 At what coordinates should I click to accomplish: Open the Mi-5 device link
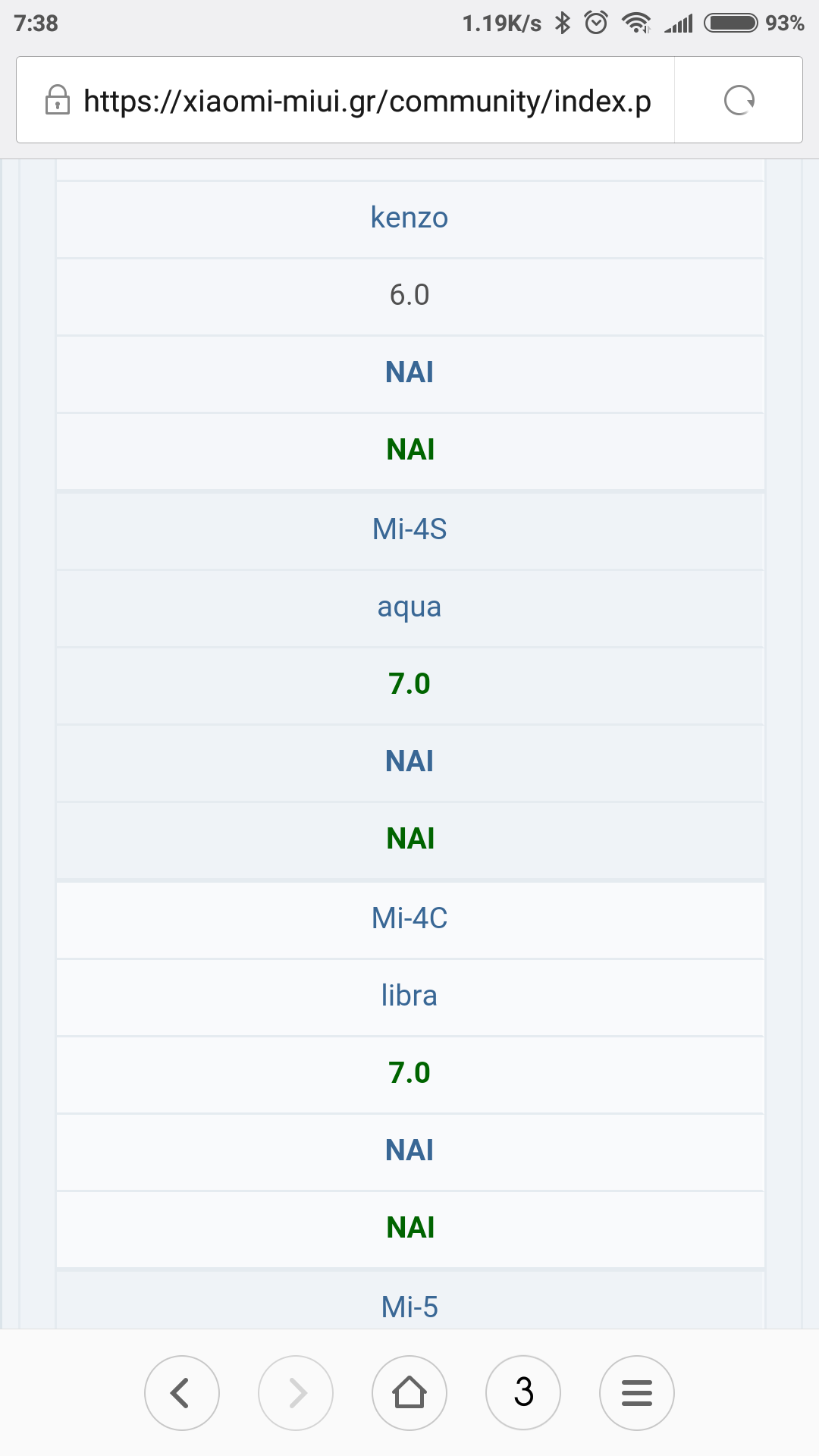(409, 1307)
